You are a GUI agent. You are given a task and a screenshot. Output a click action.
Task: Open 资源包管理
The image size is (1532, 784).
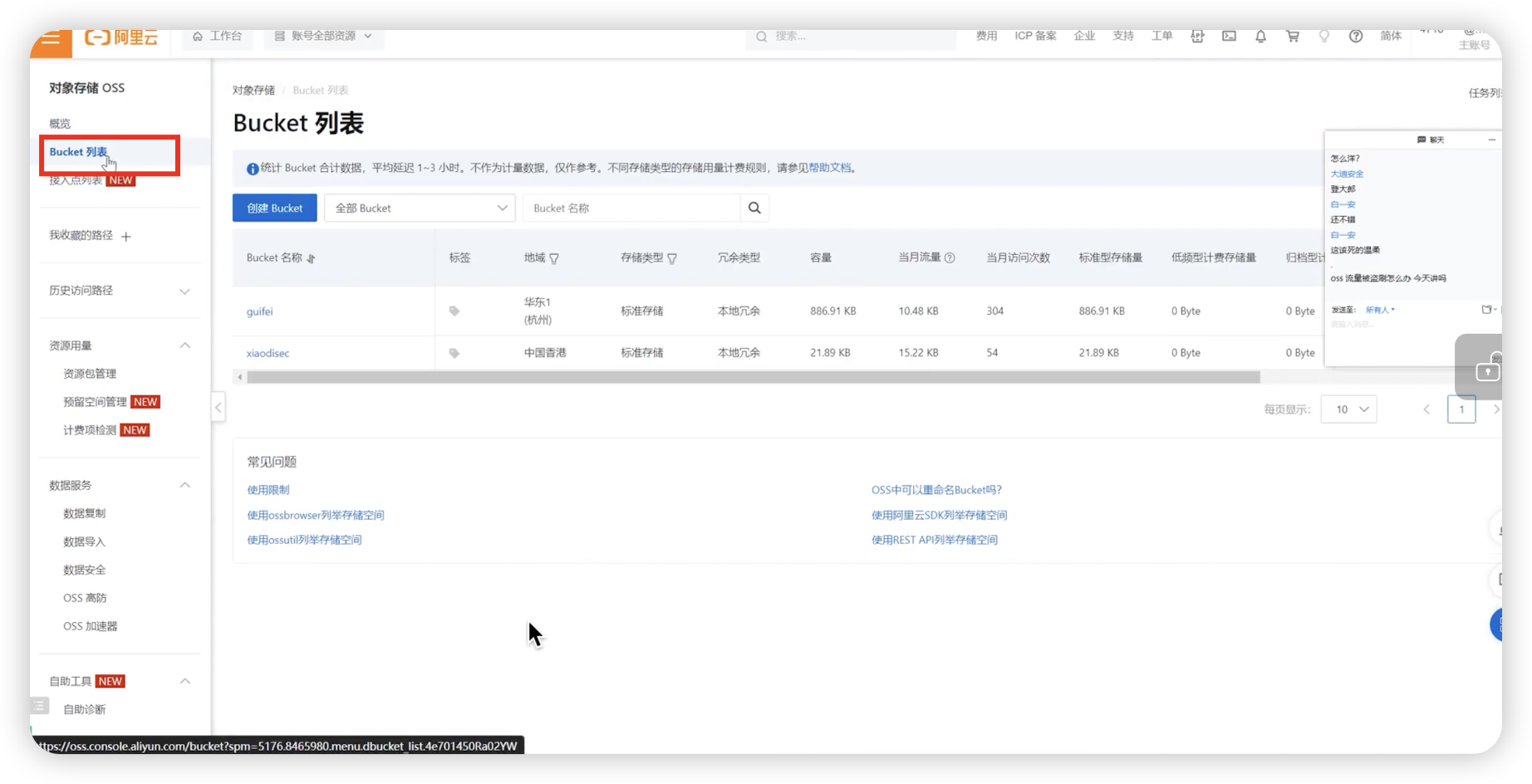point(90,374)
